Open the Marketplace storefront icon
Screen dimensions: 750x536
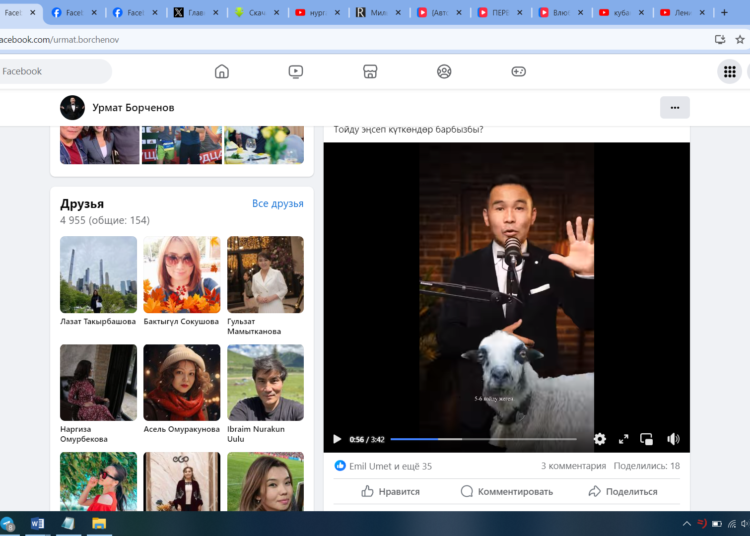(x=370, y=71)
